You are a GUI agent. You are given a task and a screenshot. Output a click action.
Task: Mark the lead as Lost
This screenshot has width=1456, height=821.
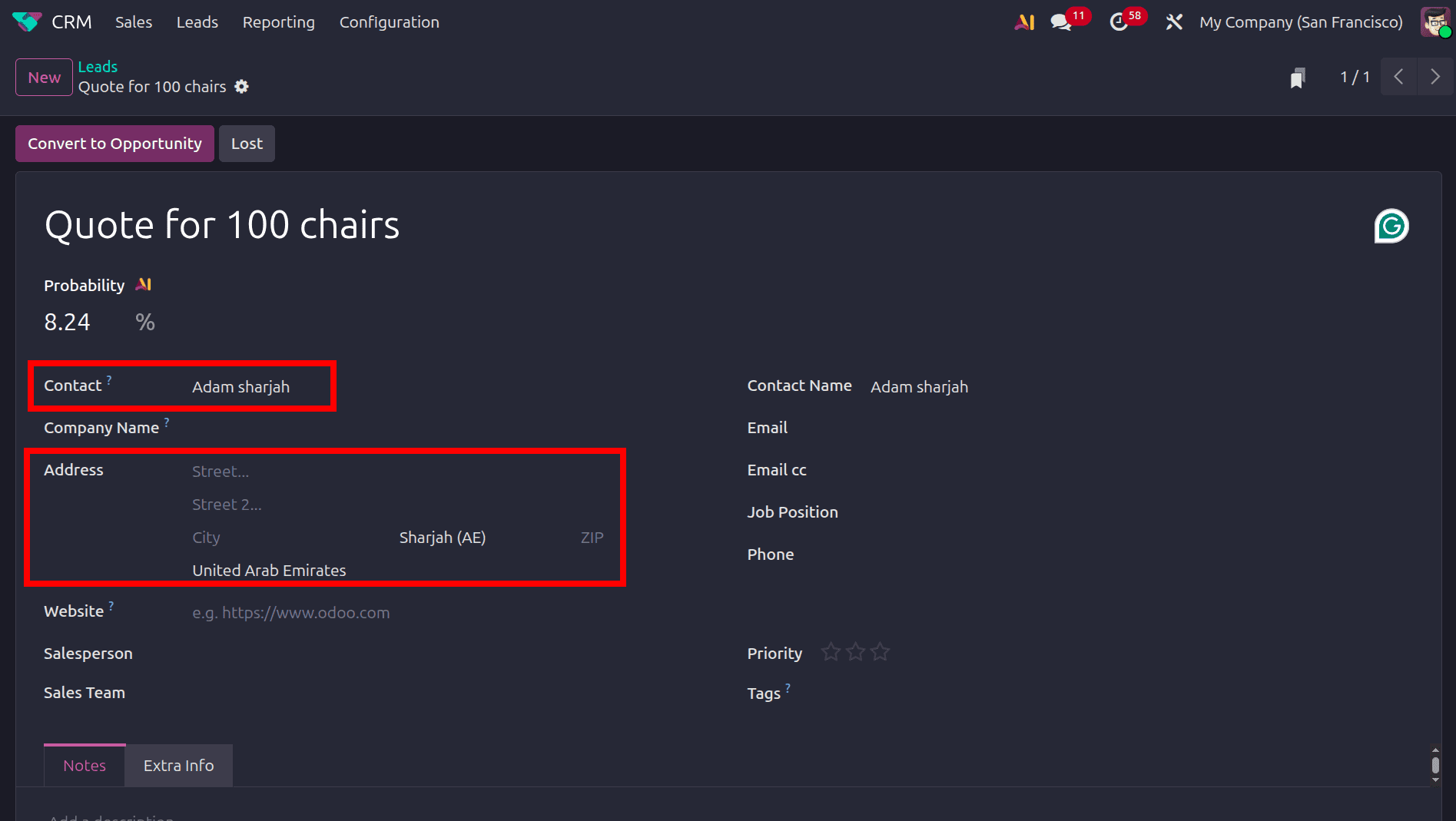(247, 144)
